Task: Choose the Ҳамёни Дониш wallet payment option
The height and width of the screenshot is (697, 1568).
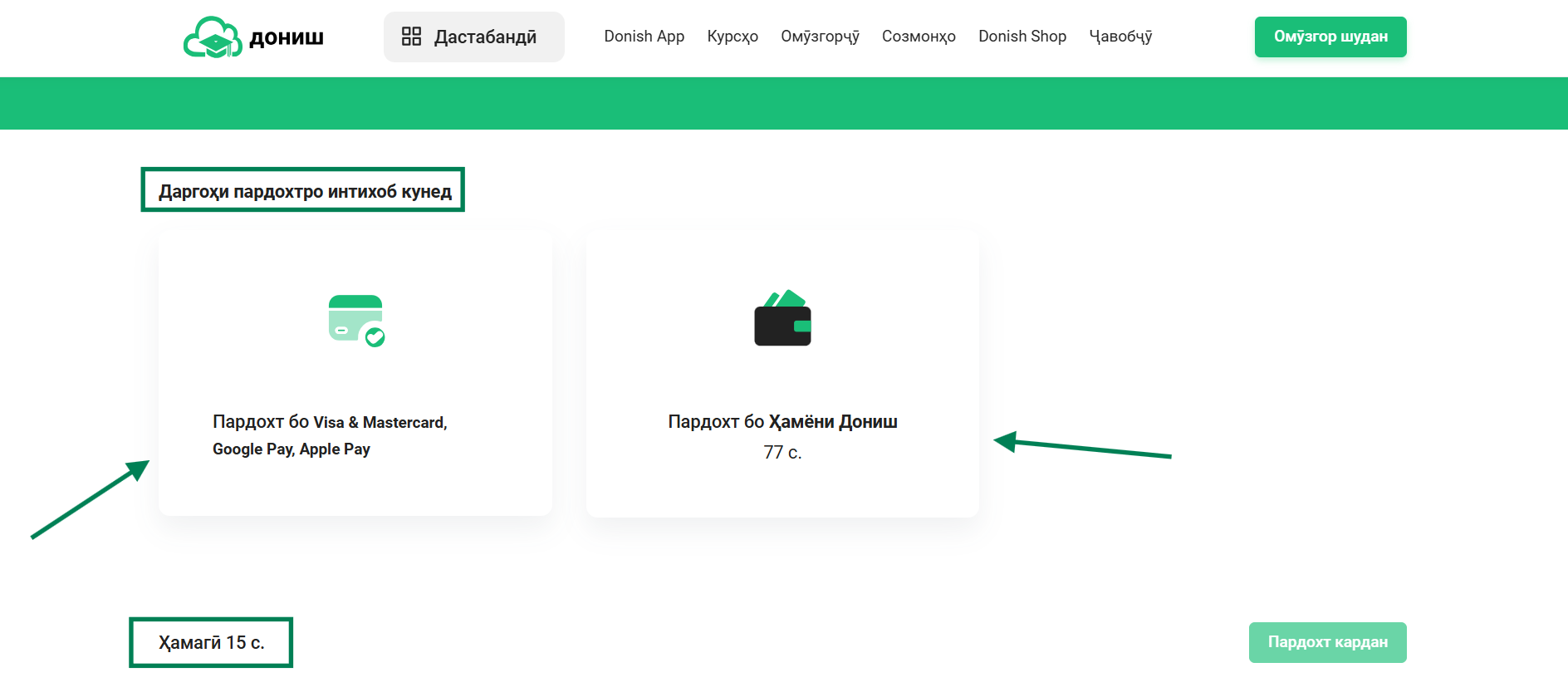Action: (782, 422)
